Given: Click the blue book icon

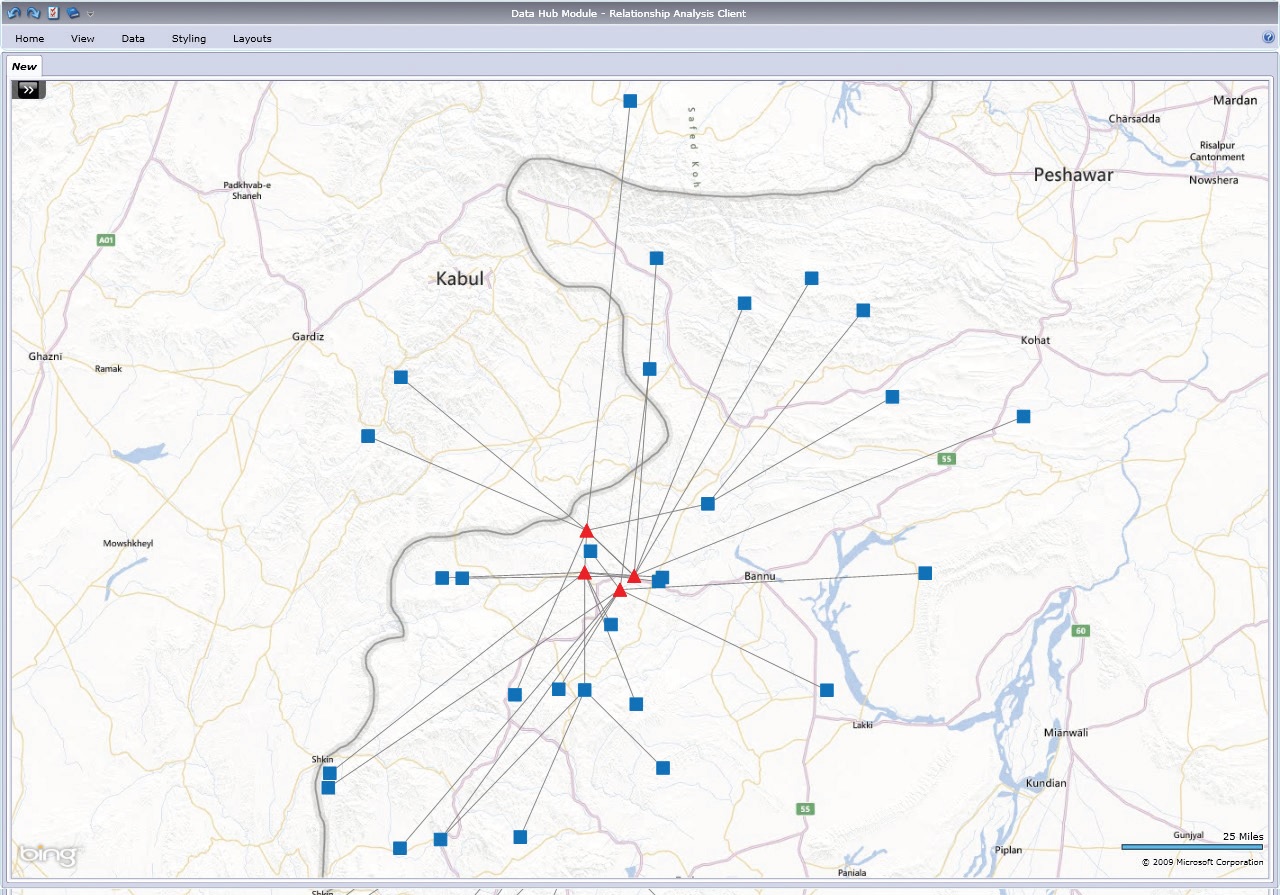Looking at the screenshot, I should 73,13.
